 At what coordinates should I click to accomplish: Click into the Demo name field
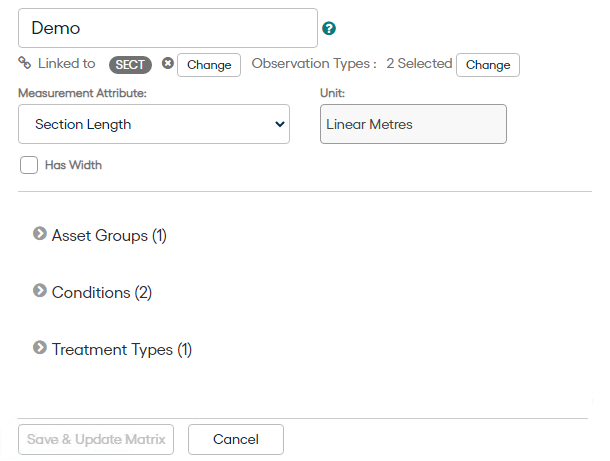coord(168,28)
